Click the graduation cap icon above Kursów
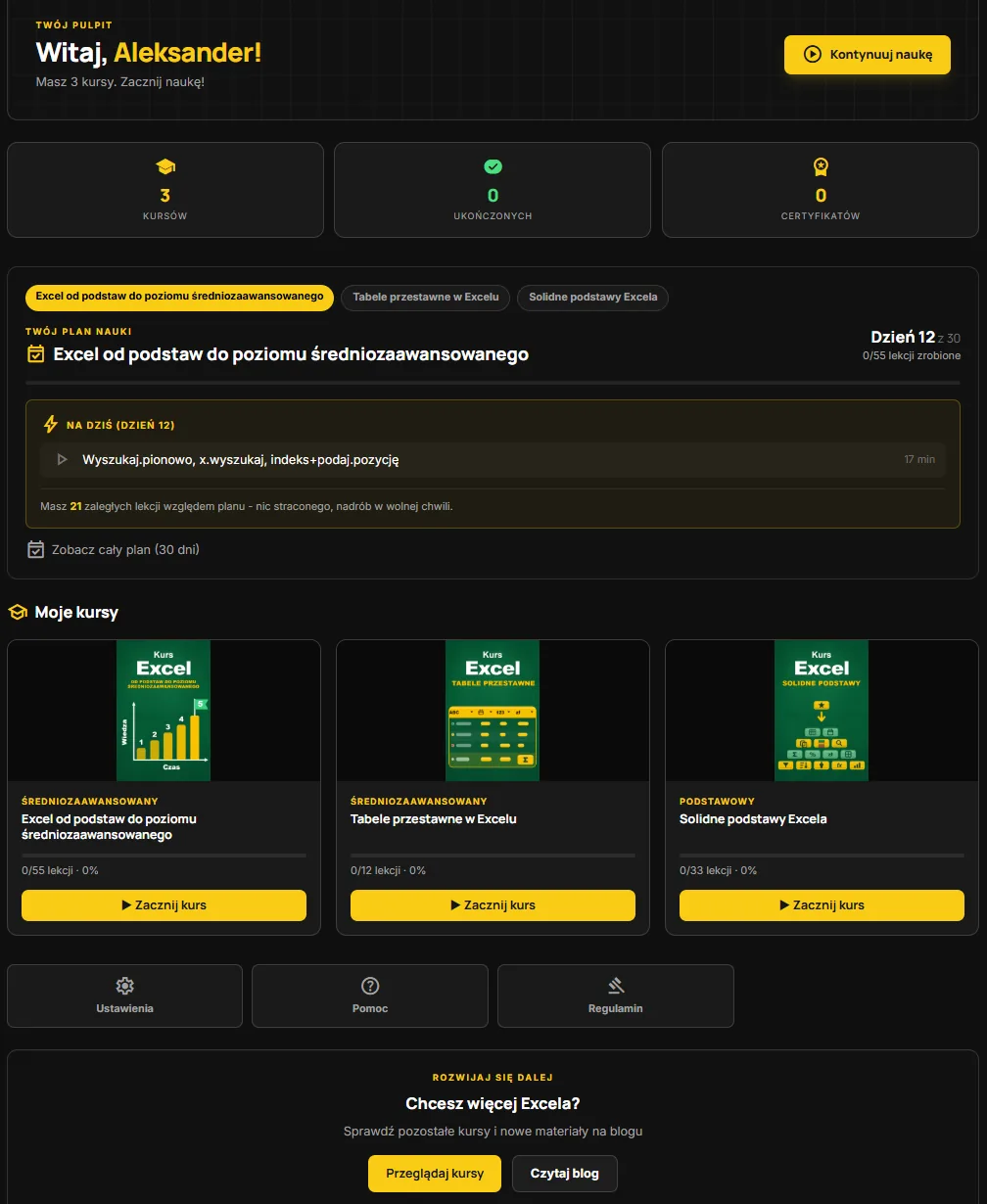The image size is (987, 1204). (165, 167)
